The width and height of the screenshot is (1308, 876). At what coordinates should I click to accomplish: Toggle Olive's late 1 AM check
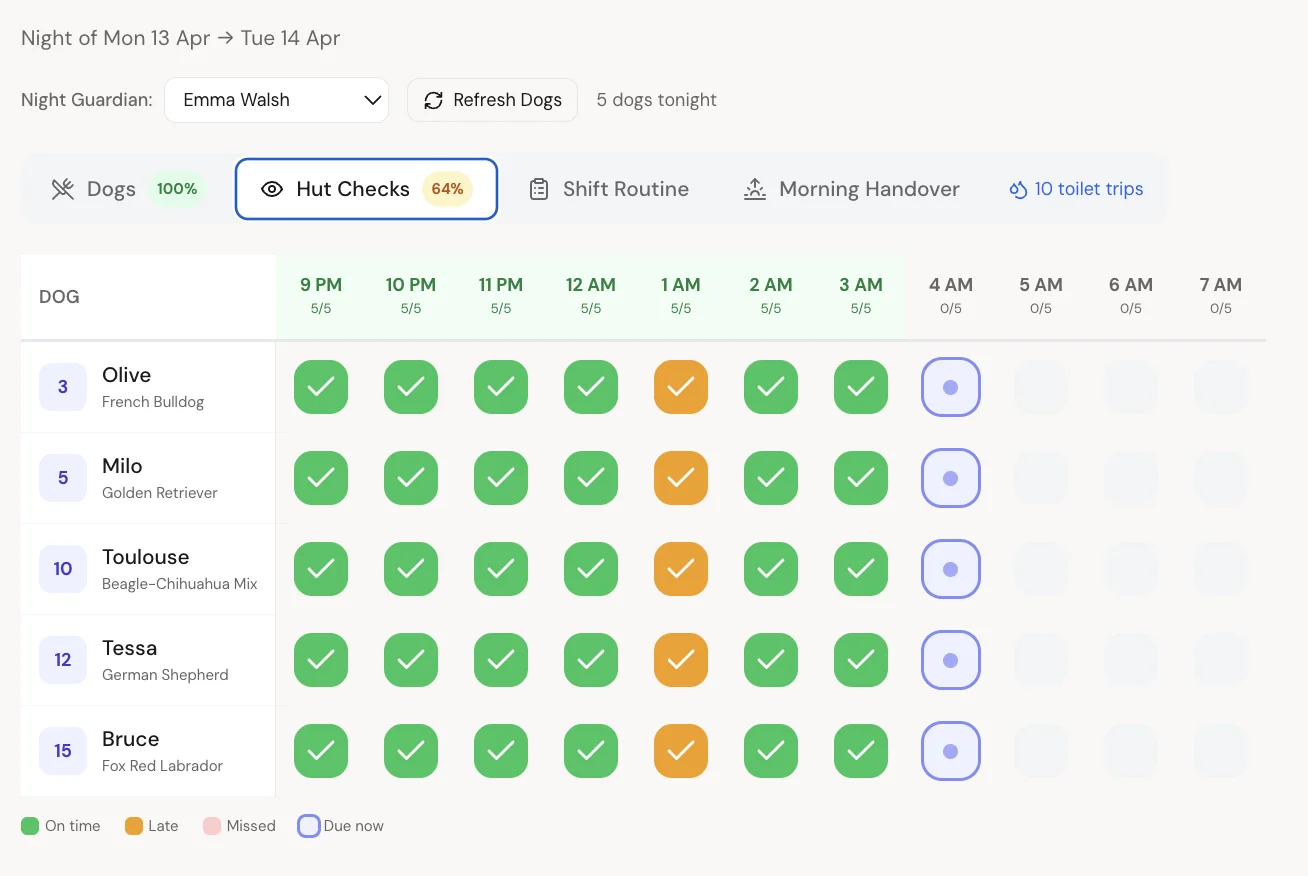pos(681,387)
